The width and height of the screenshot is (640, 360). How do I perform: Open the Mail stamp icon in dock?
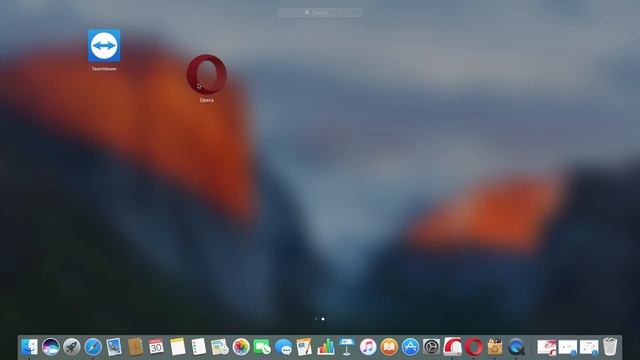coord(114,347)
